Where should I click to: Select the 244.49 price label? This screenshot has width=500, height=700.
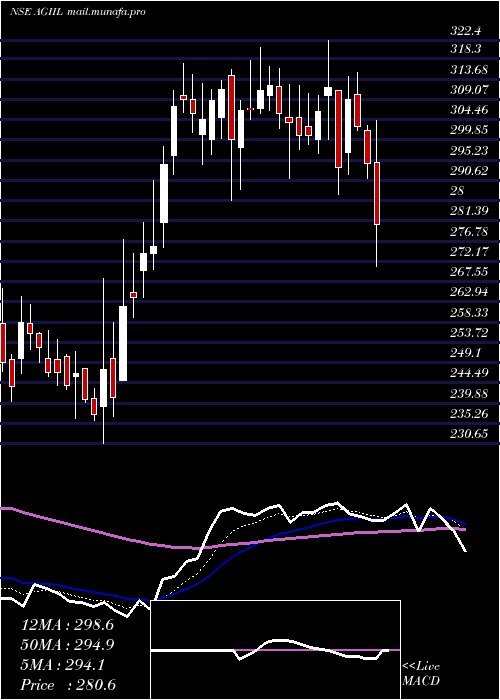pos(469,373)
